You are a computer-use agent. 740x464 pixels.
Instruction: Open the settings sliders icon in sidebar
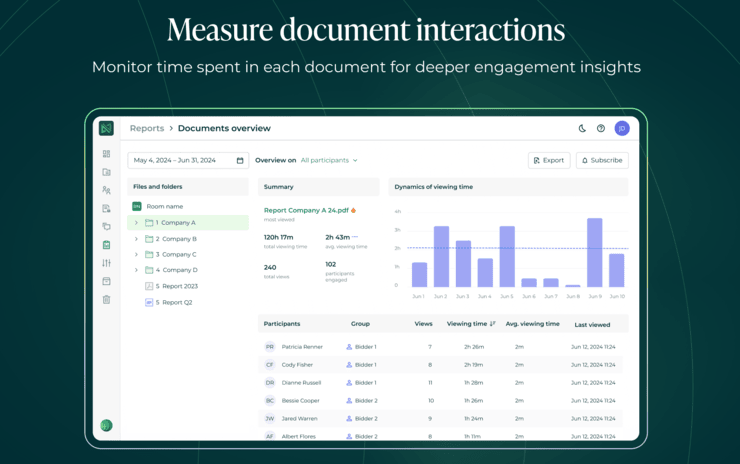(x=106, y=263)
